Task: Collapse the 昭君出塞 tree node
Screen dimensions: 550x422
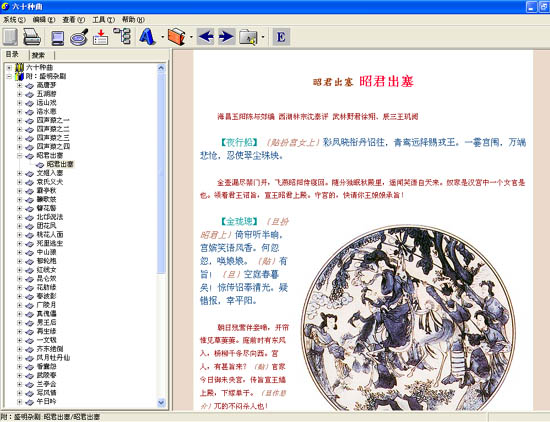Action: 20,155
